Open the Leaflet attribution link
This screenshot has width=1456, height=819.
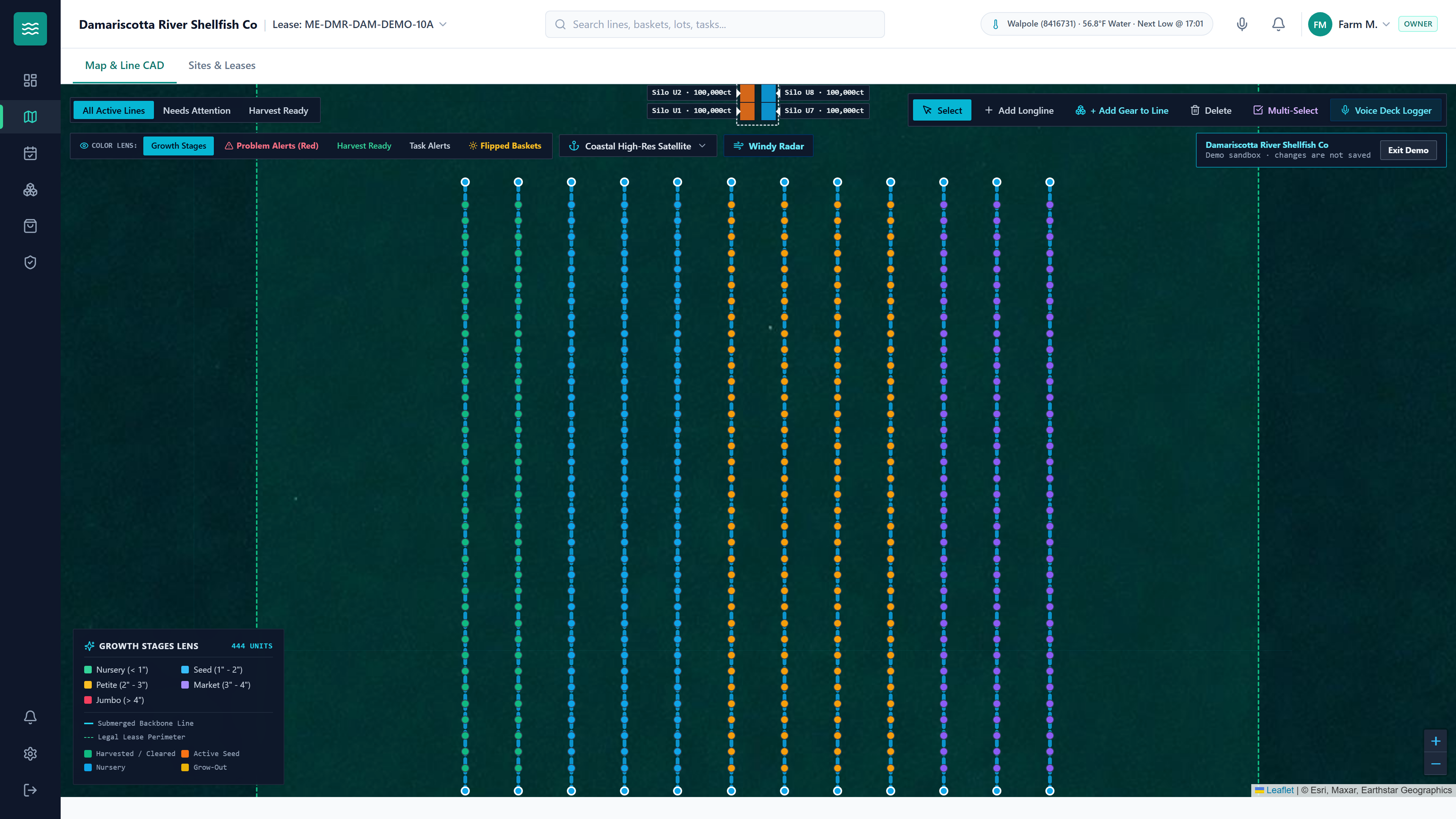[x=1280, y=790]
